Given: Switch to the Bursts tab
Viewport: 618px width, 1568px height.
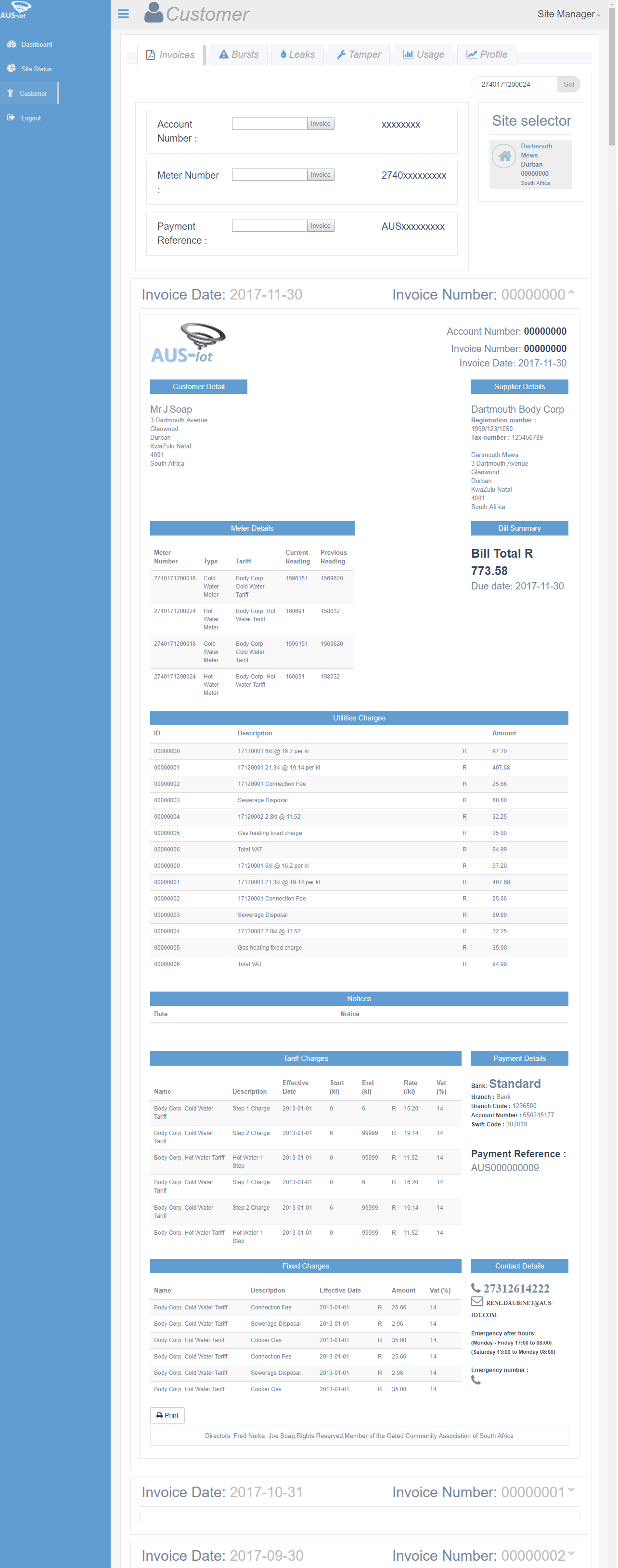Looking at the screenshot, I should coord(239,55).
